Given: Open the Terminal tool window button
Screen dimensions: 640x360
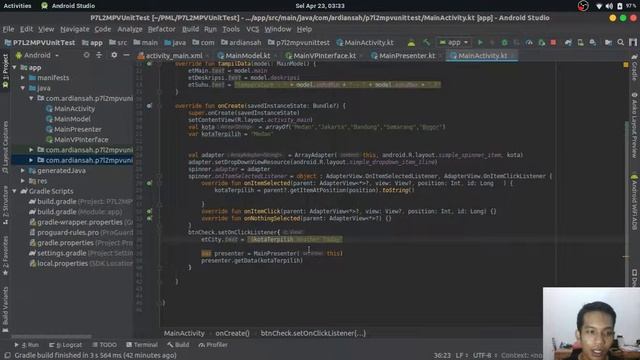Looking at the screenshot, I should [142, 345].
